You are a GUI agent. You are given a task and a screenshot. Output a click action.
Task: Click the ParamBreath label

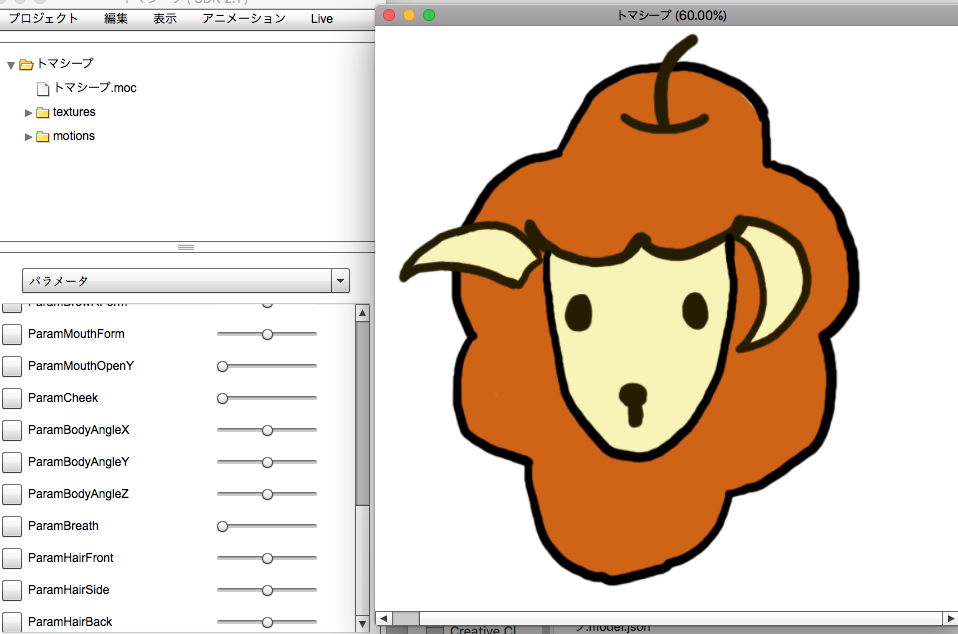pos(63,525)
